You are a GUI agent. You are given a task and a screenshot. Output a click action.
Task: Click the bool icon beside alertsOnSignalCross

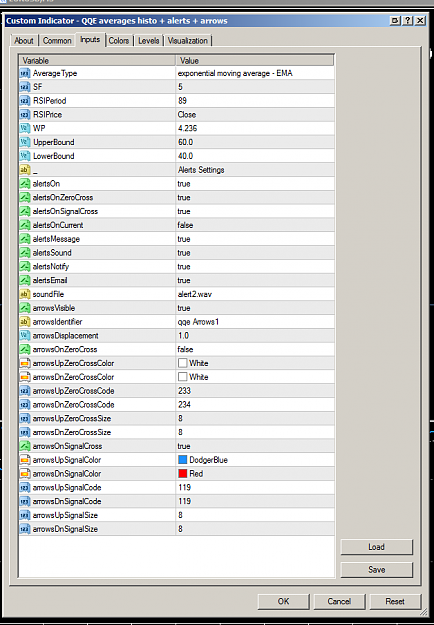point(25,211)
